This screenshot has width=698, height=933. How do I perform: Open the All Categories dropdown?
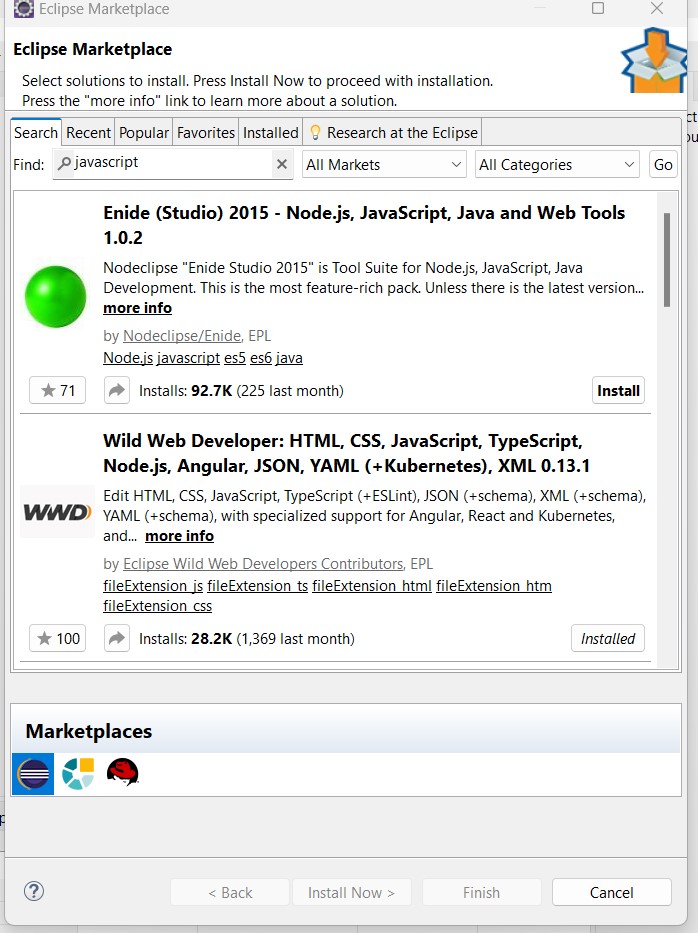(x=558, y=164)
